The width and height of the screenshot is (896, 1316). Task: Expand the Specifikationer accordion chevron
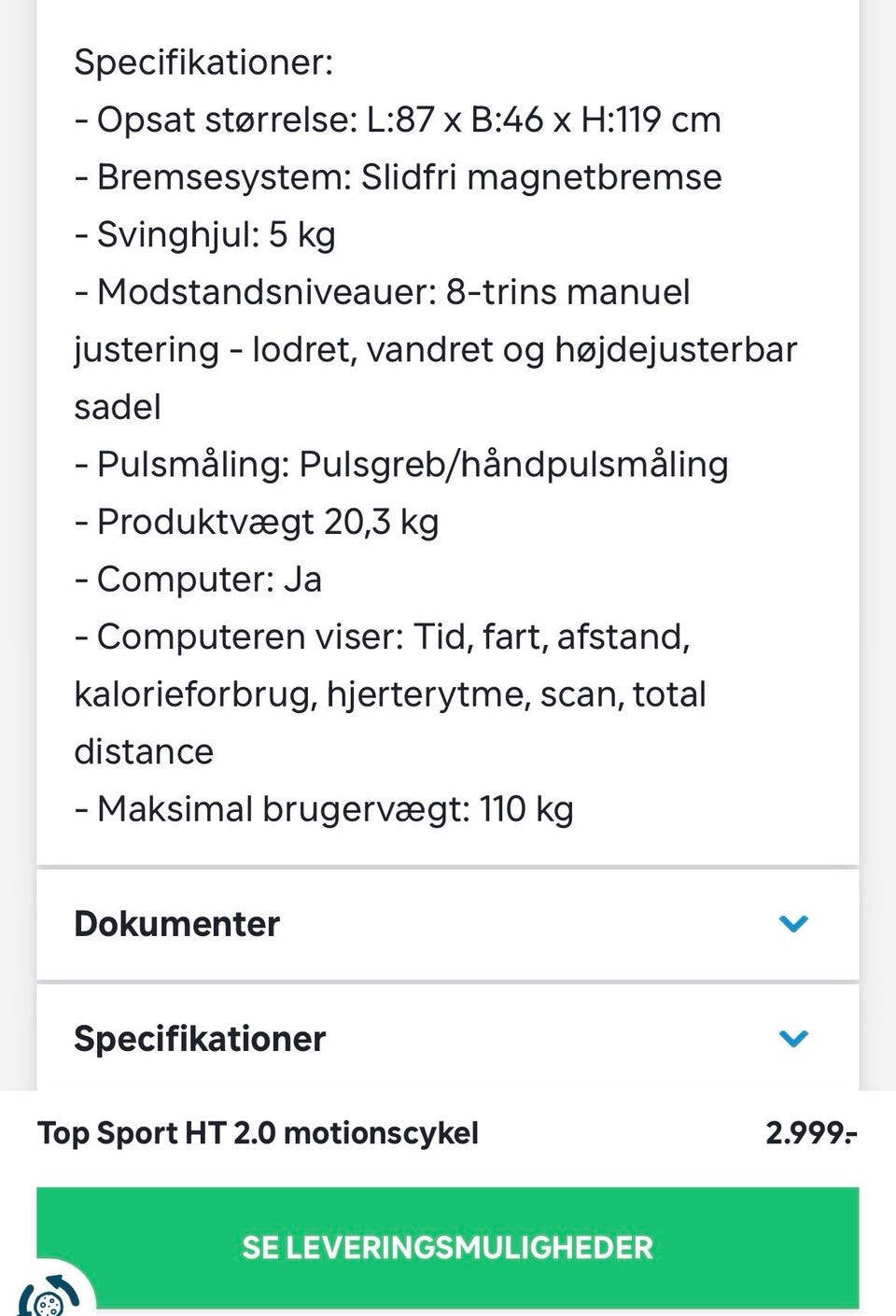792,1038
